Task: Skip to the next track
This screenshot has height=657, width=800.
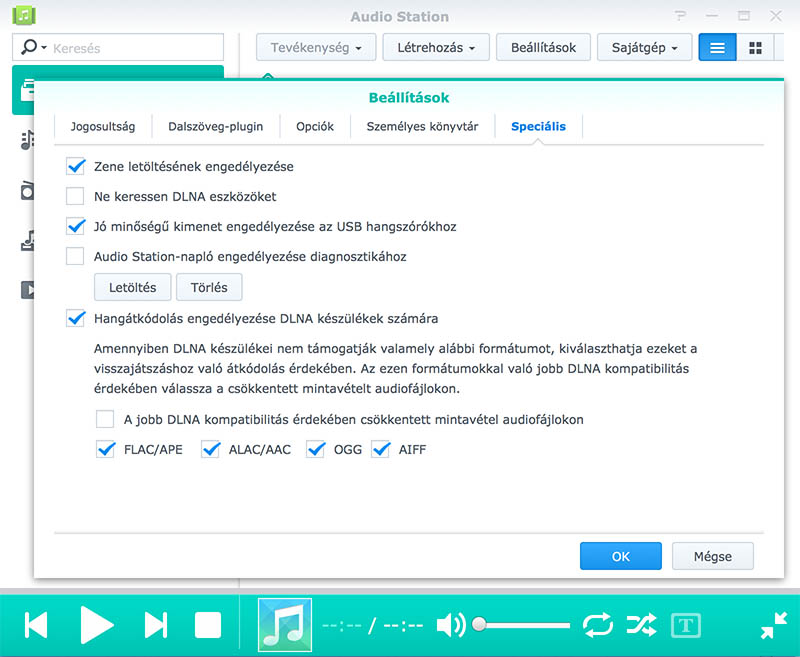Action: tap(156, 625)
